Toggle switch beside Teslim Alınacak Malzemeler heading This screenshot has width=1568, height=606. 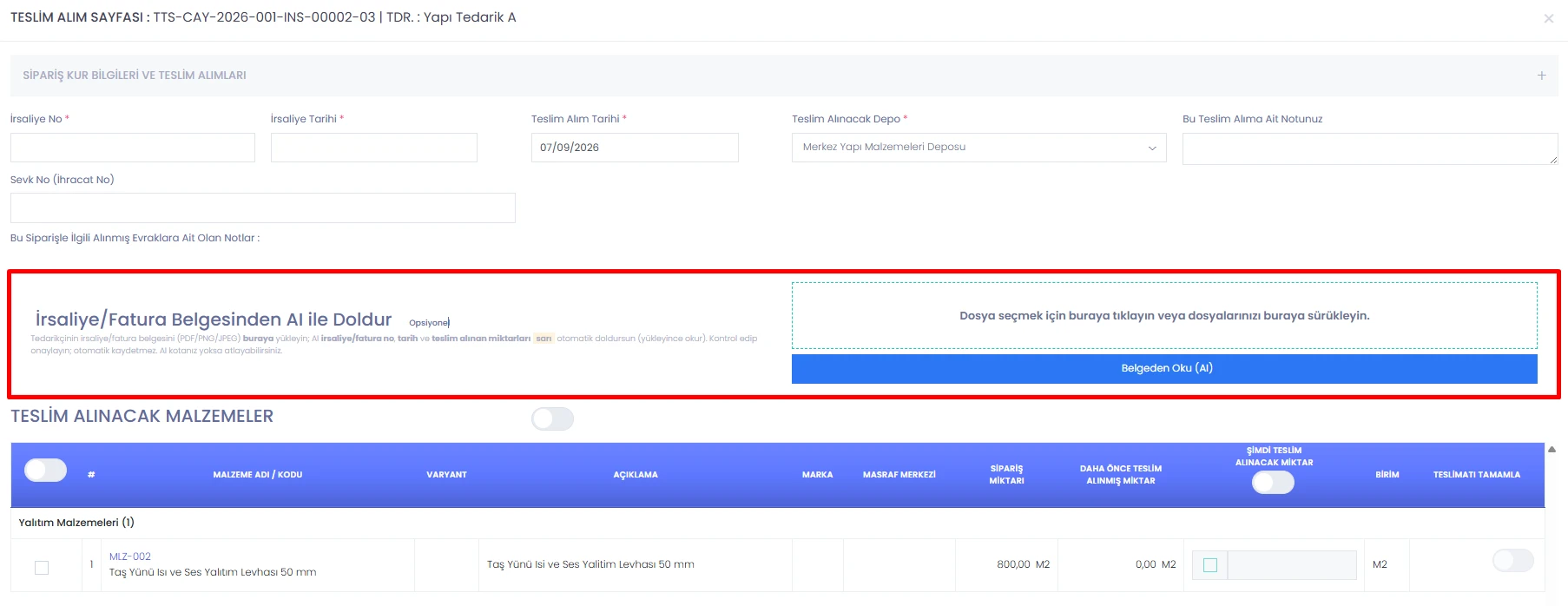point(552,418)
